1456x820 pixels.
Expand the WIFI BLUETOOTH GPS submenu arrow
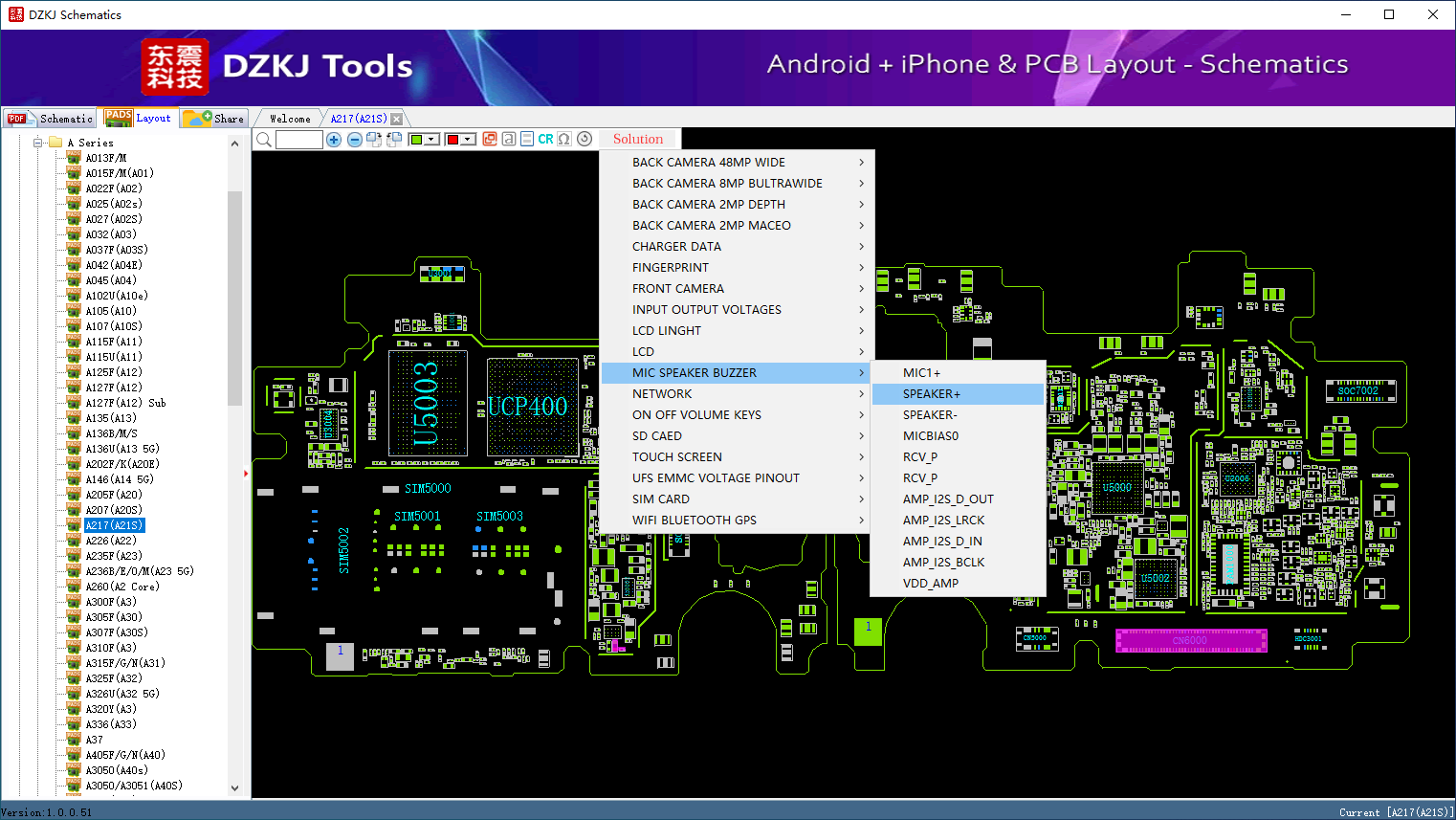[861, 521]
